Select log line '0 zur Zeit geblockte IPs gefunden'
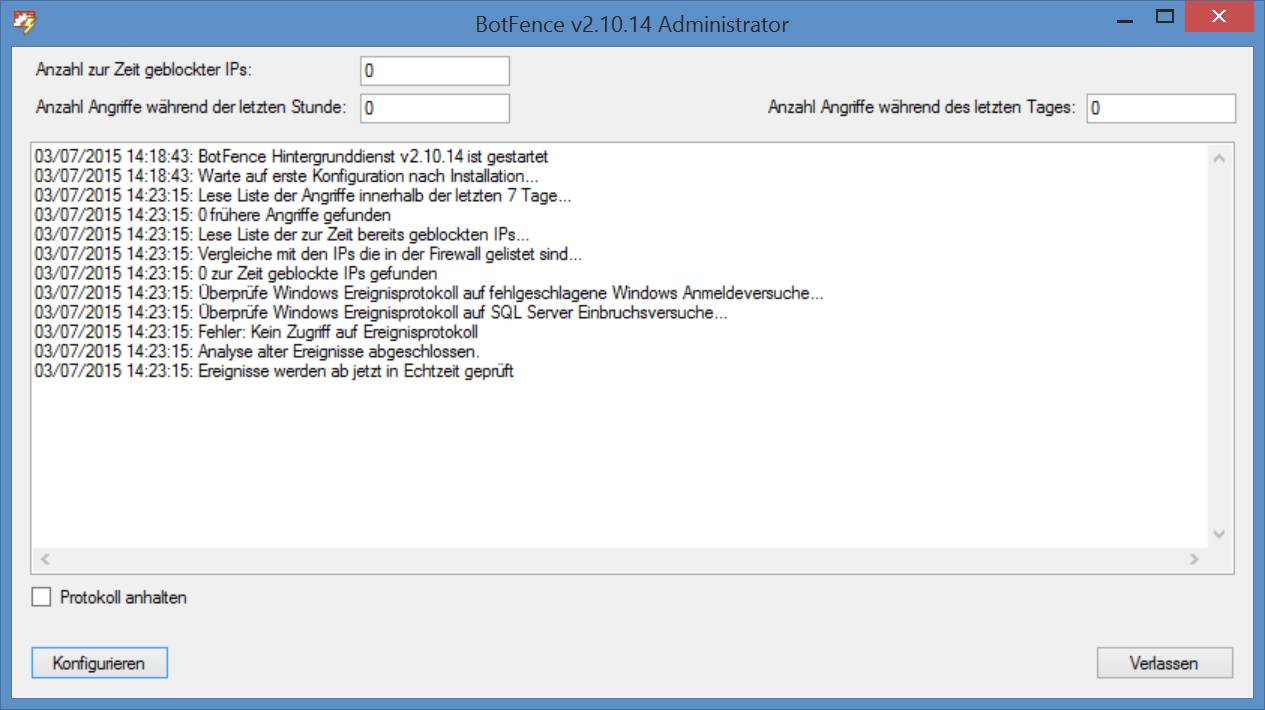 point(235,273)
